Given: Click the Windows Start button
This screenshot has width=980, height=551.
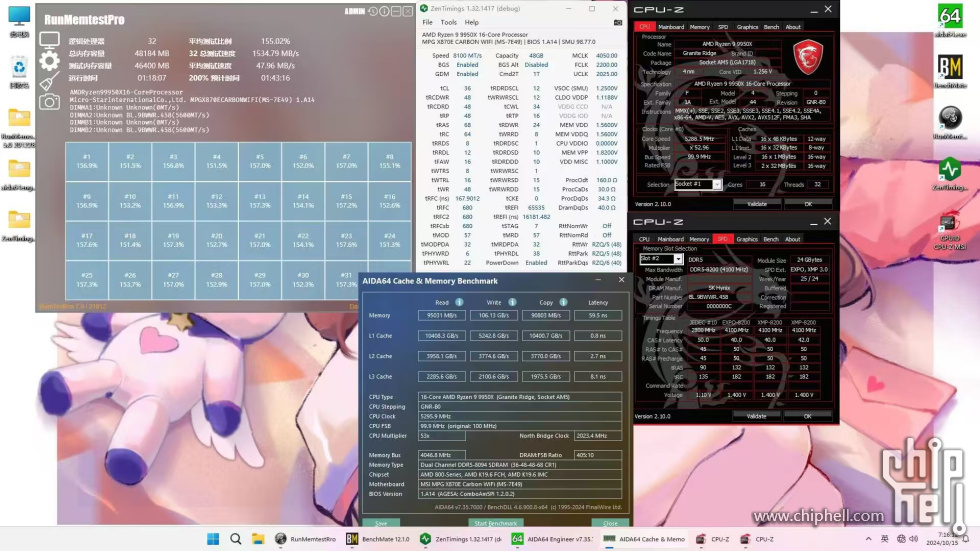Looking at the screenshot, I should point(213,539).
